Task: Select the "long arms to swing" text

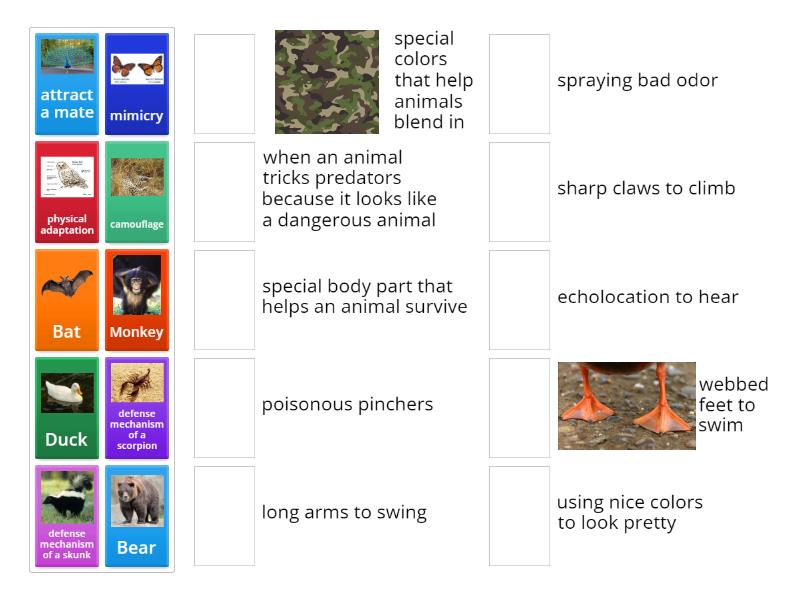Action: point(344,512)
